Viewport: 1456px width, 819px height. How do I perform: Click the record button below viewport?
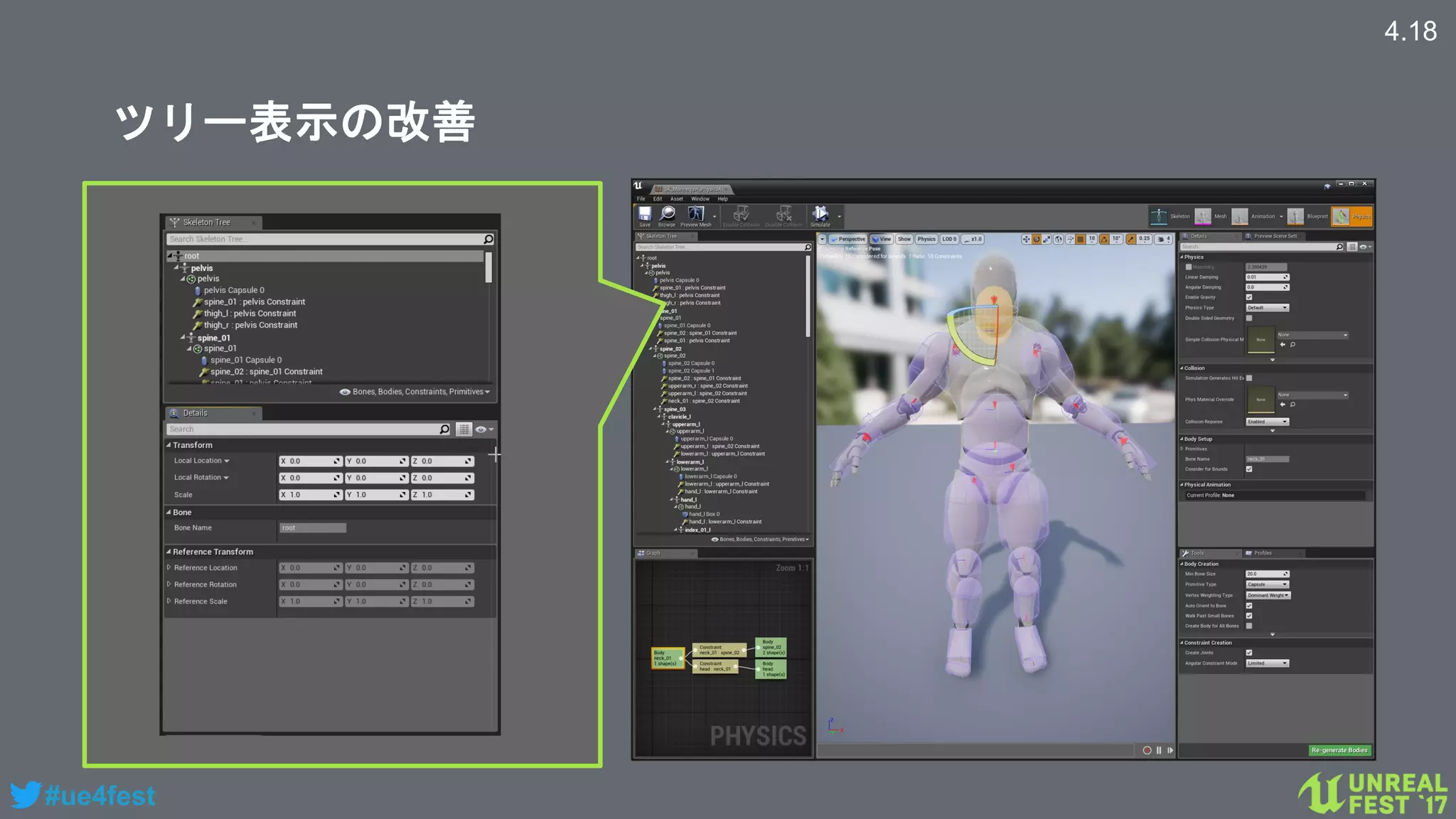click(1147, 750)
